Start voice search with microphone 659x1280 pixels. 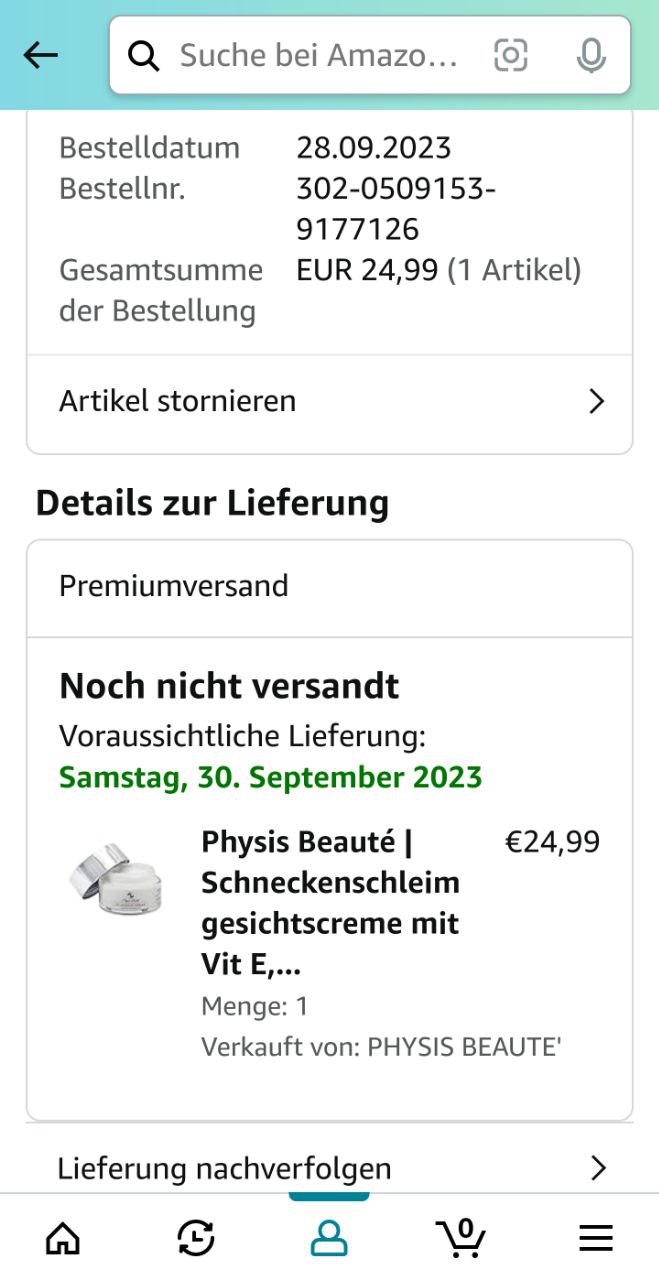tap(591, 56)
